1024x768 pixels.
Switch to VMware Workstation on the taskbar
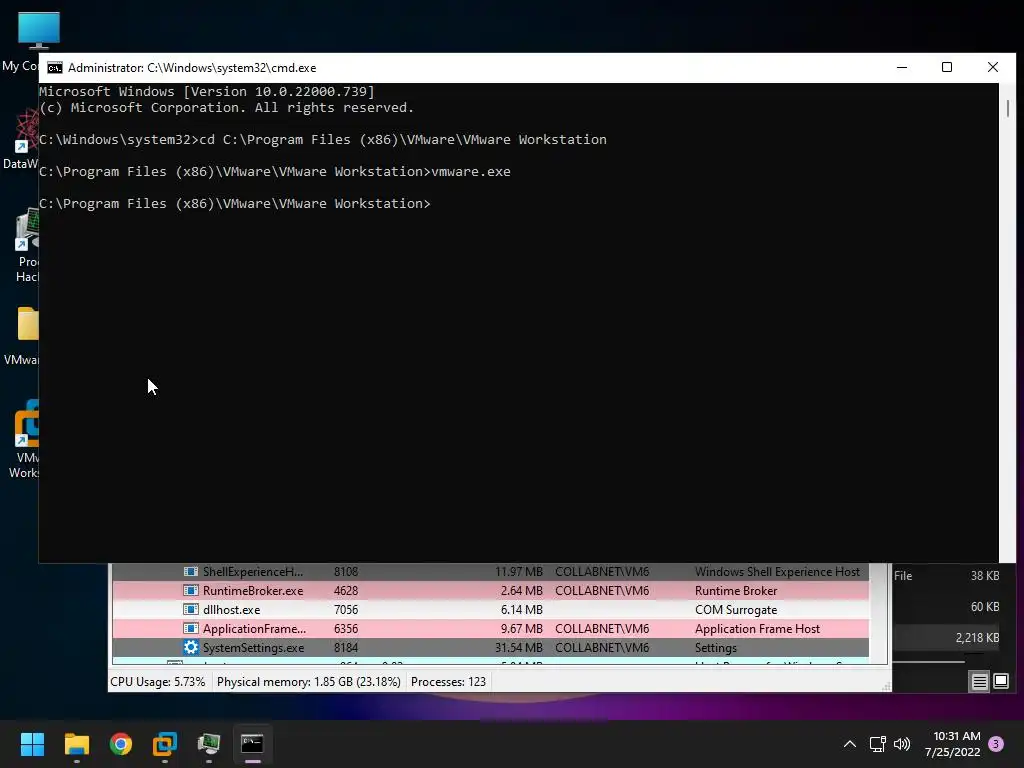(165, 744)
